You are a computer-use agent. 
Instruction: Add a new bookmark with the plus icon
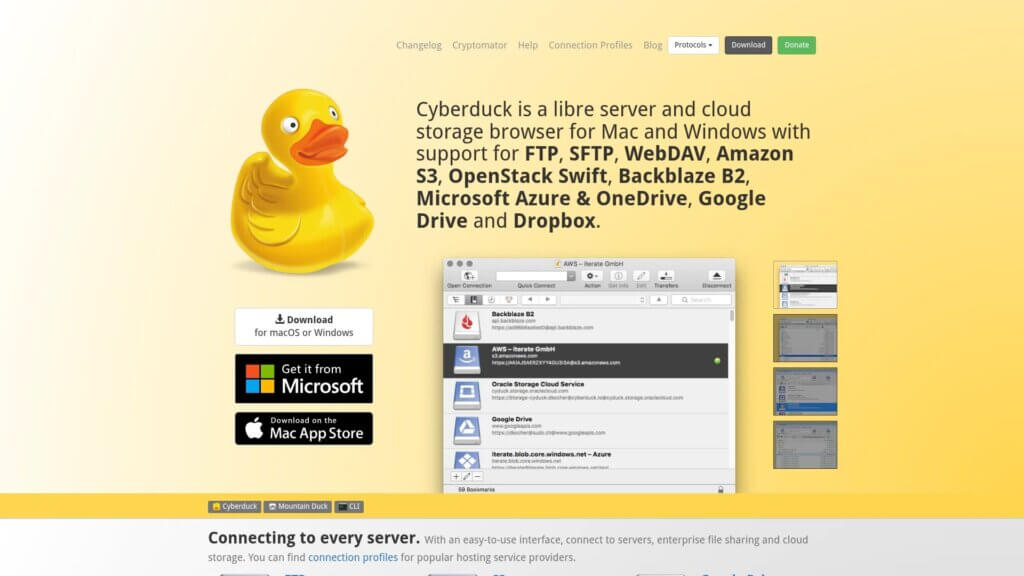(457, 477)
